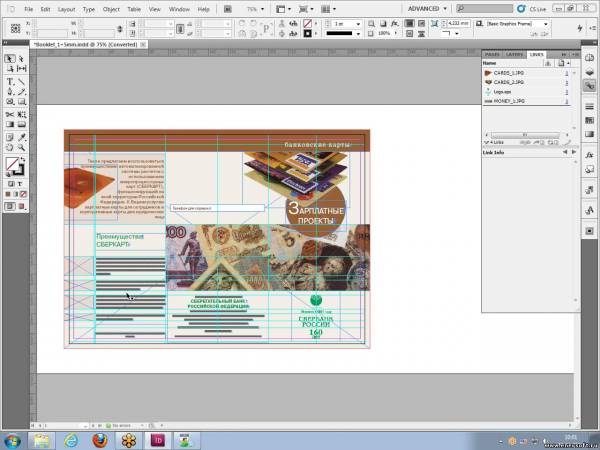Select the Rectangle tool
This screenshot has height=450, width=600.
pos(21,101)
